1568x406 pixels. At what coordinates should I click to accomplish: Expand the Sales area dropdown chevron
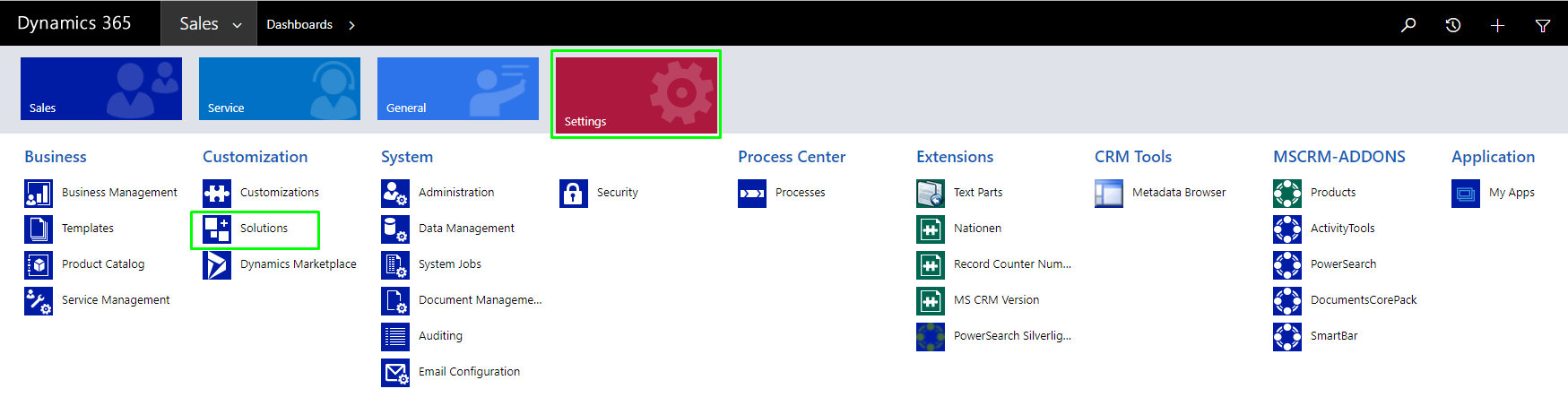tap(237, 25)
